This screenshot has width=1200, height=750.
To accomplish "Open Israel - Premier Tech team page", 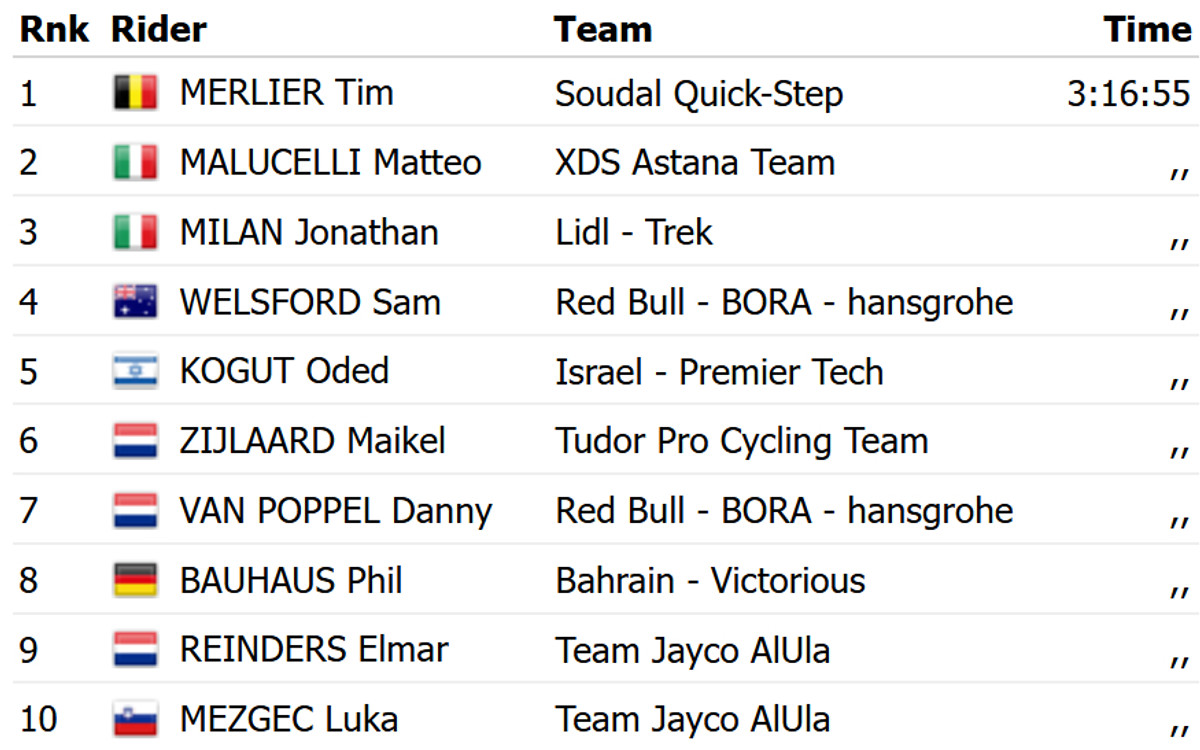I will (719, 372).
